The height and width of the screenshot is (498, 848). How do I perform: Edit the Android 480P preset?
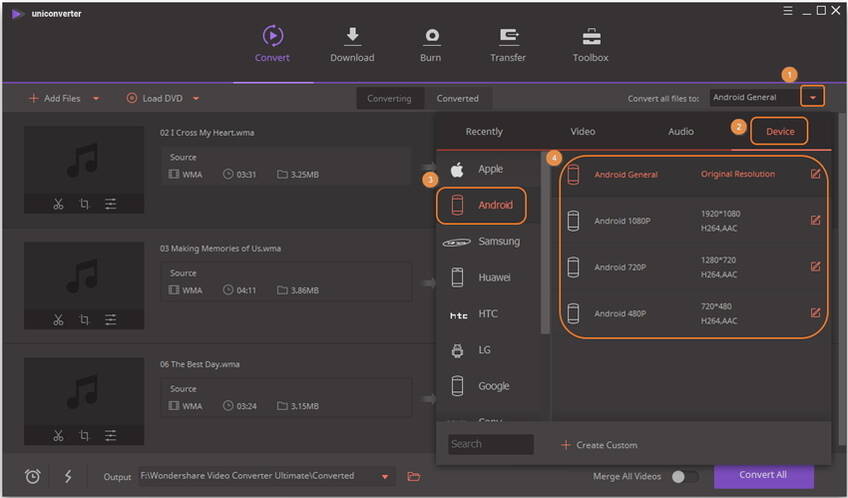point(815,313)
